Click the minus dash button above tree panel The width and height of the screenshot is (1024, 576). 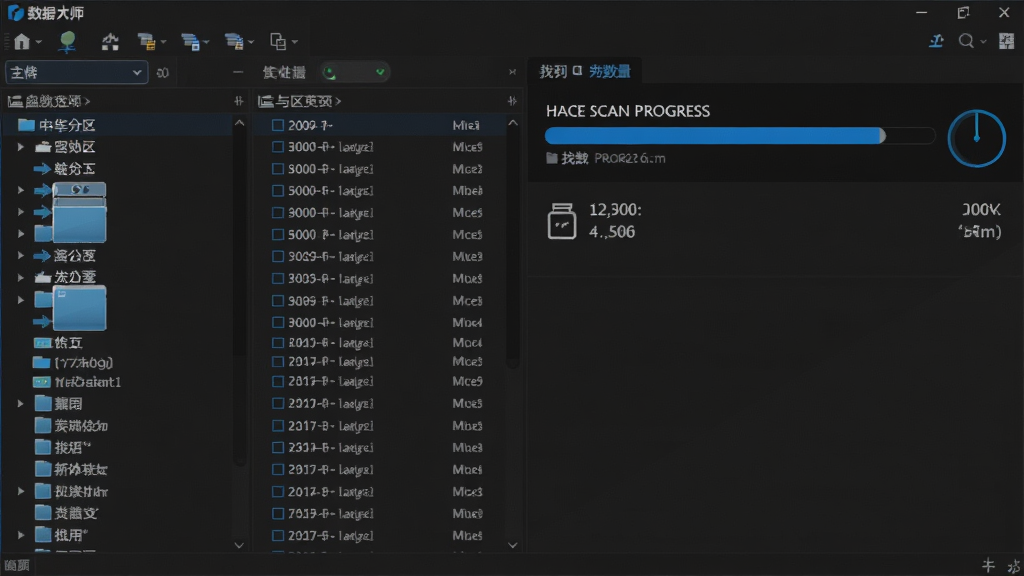pos(238,72)
